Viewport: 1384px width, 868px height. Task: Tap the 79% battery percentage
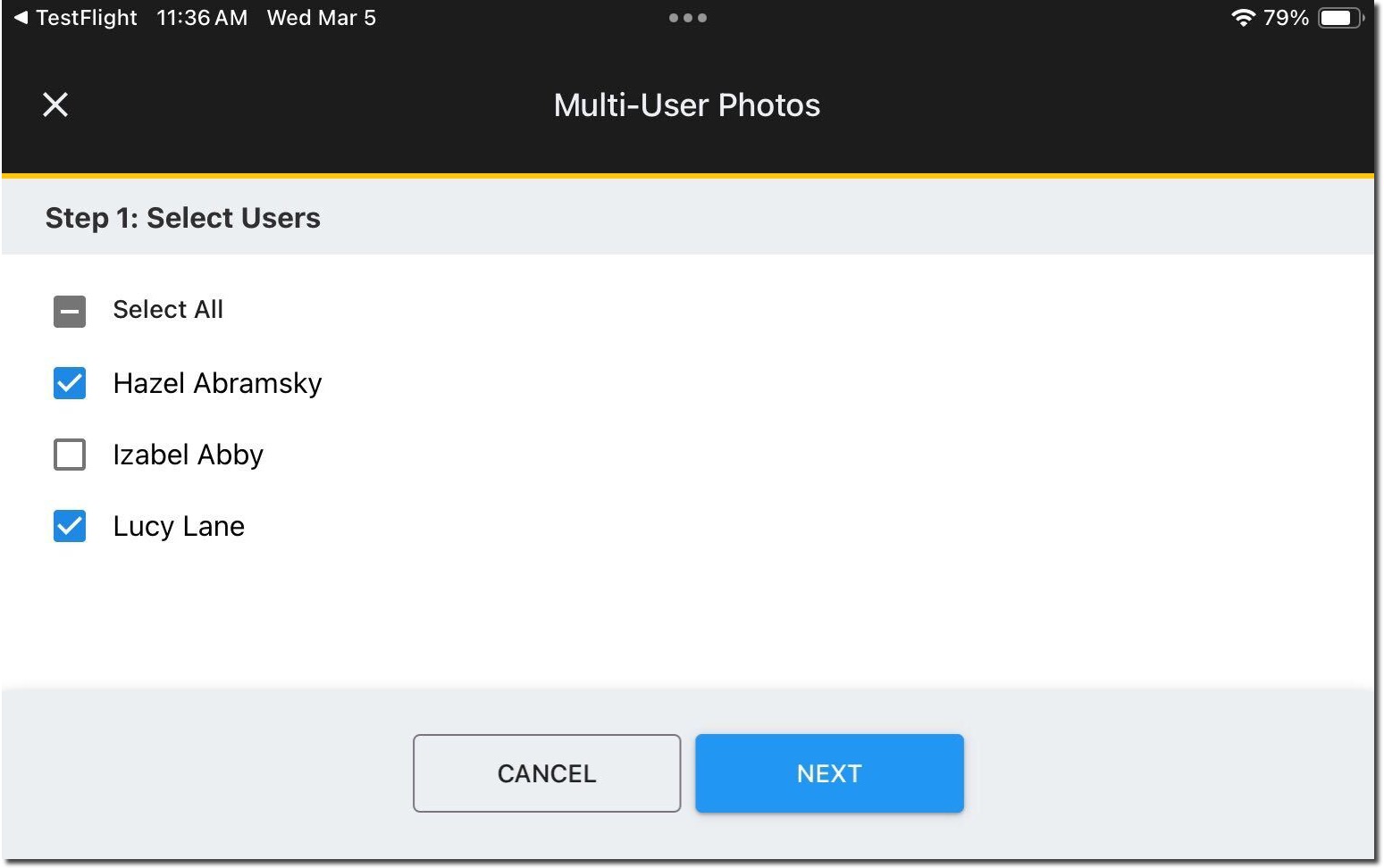(x=1286, y=18)
